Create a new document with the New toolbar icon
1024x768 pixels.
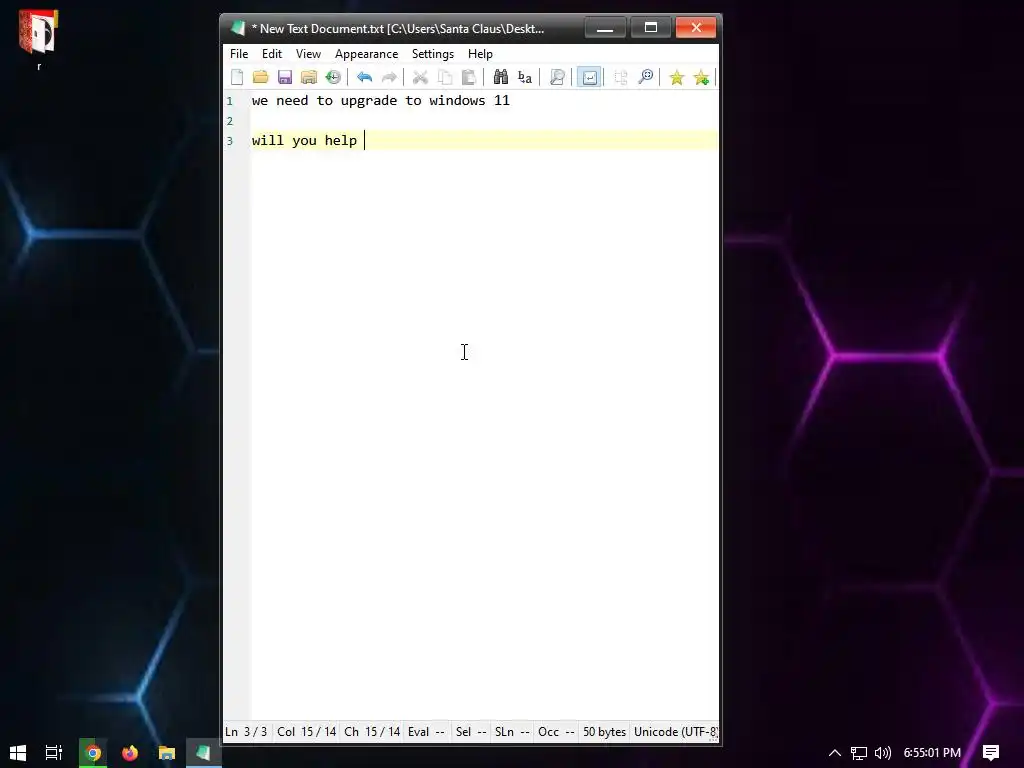pyautogui.click(x=237, y=77)
